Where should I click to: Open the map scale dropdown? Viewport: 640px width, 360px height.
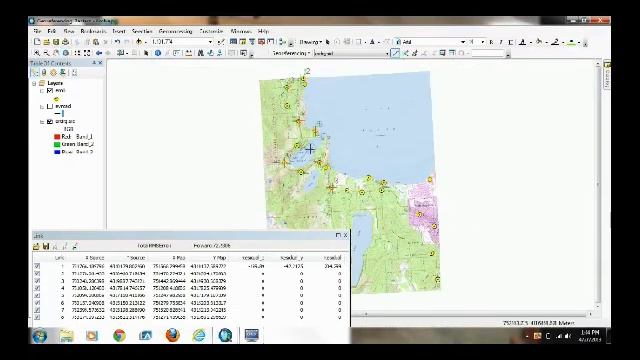click(x=210, y=42)
